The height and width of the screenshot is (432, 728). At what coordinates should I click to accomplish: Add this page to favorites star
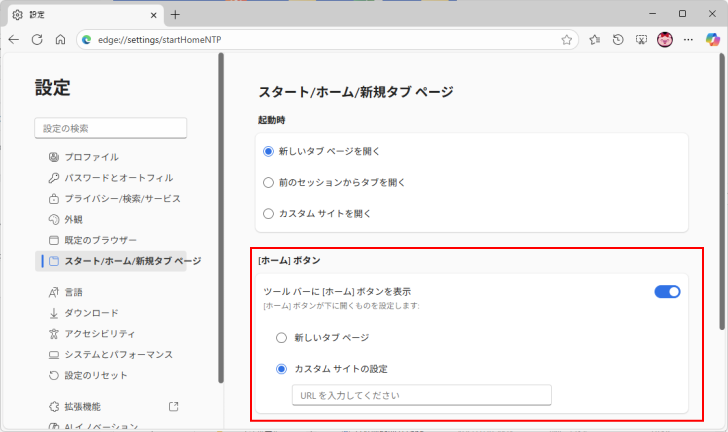pos(566,40)
